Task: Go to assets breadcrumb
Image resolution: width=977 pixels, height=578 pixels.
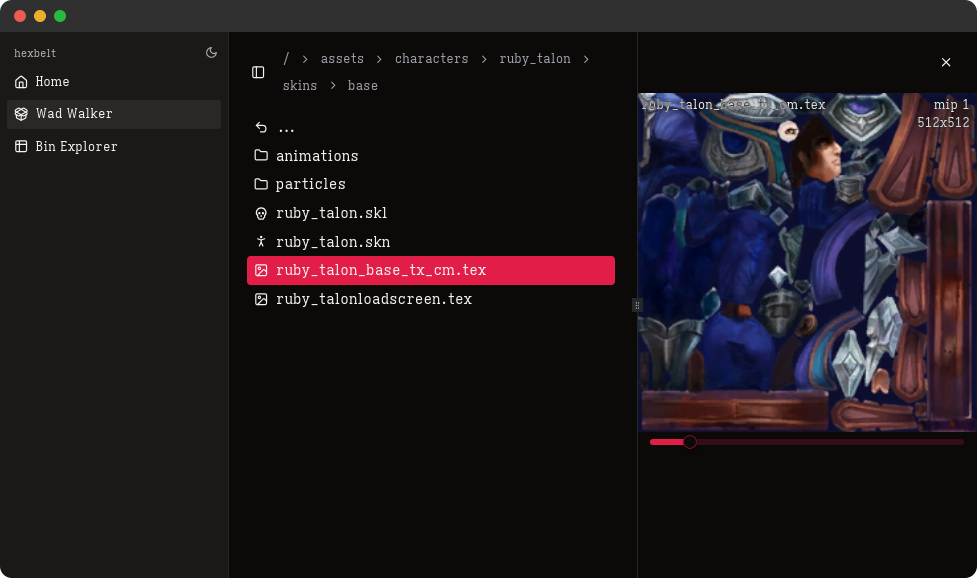Action: (x=342, y=59)
